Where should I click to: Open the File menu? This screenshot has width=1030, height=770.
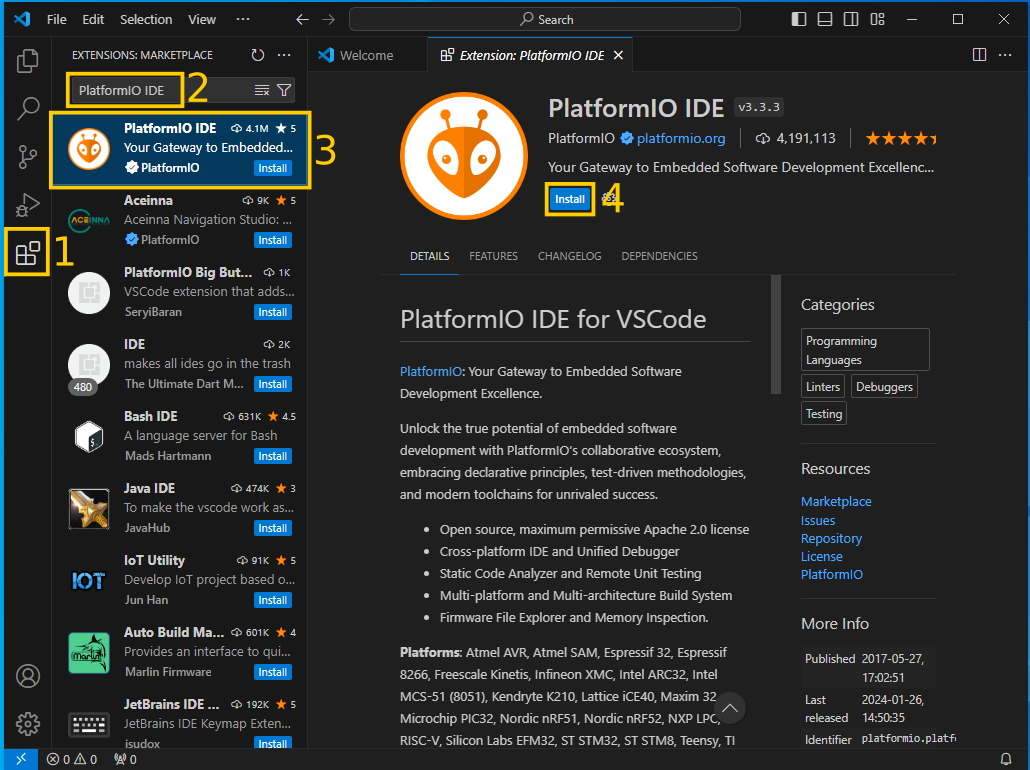(x=56, y=20)
